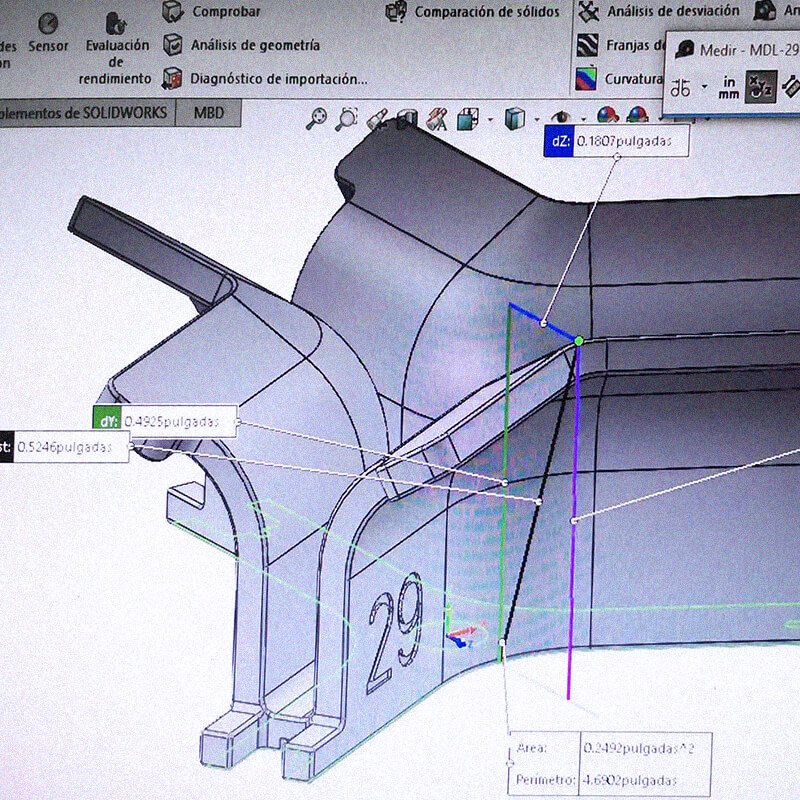Click the green measurement vertex point
Image resolution: width=800 pixels, height=800 pixels.
pos(579,341)
